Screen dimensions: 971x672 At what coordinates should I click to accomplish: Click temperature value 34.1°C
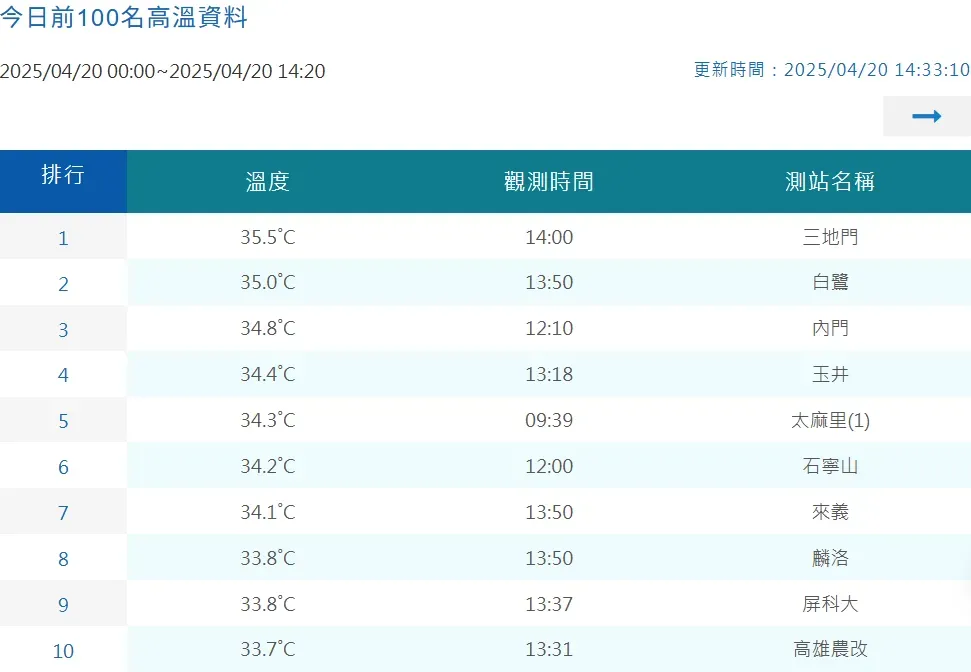coord(268,512)
